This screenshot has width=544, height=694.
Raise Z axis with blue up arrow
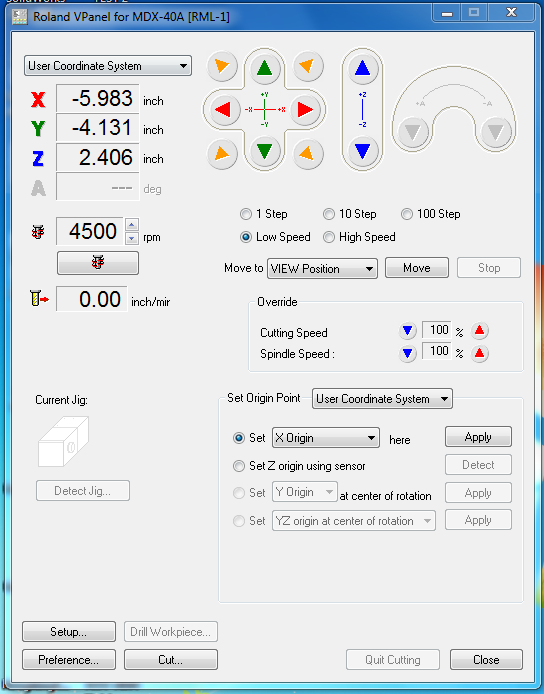(x=363, y=68)
